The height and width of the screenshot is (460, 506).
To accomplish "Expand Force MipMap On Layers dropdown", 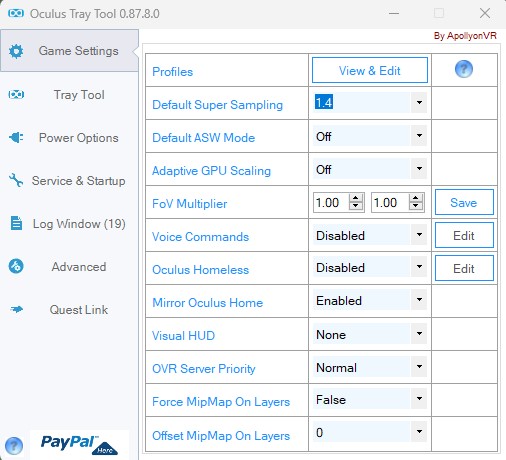I will pyautogui.click(x=419, y=399).
